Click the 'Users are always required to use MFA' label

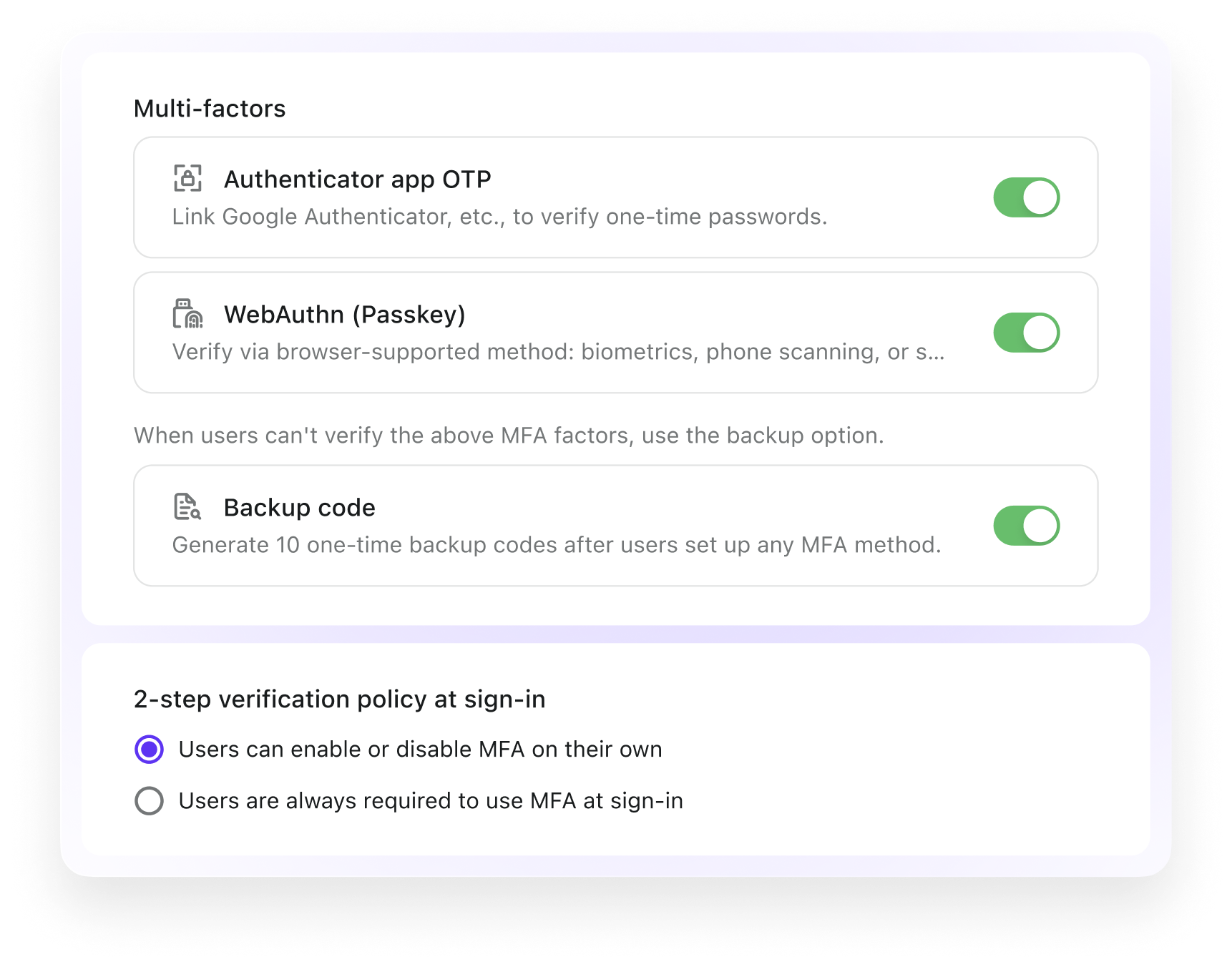(431, 801)
